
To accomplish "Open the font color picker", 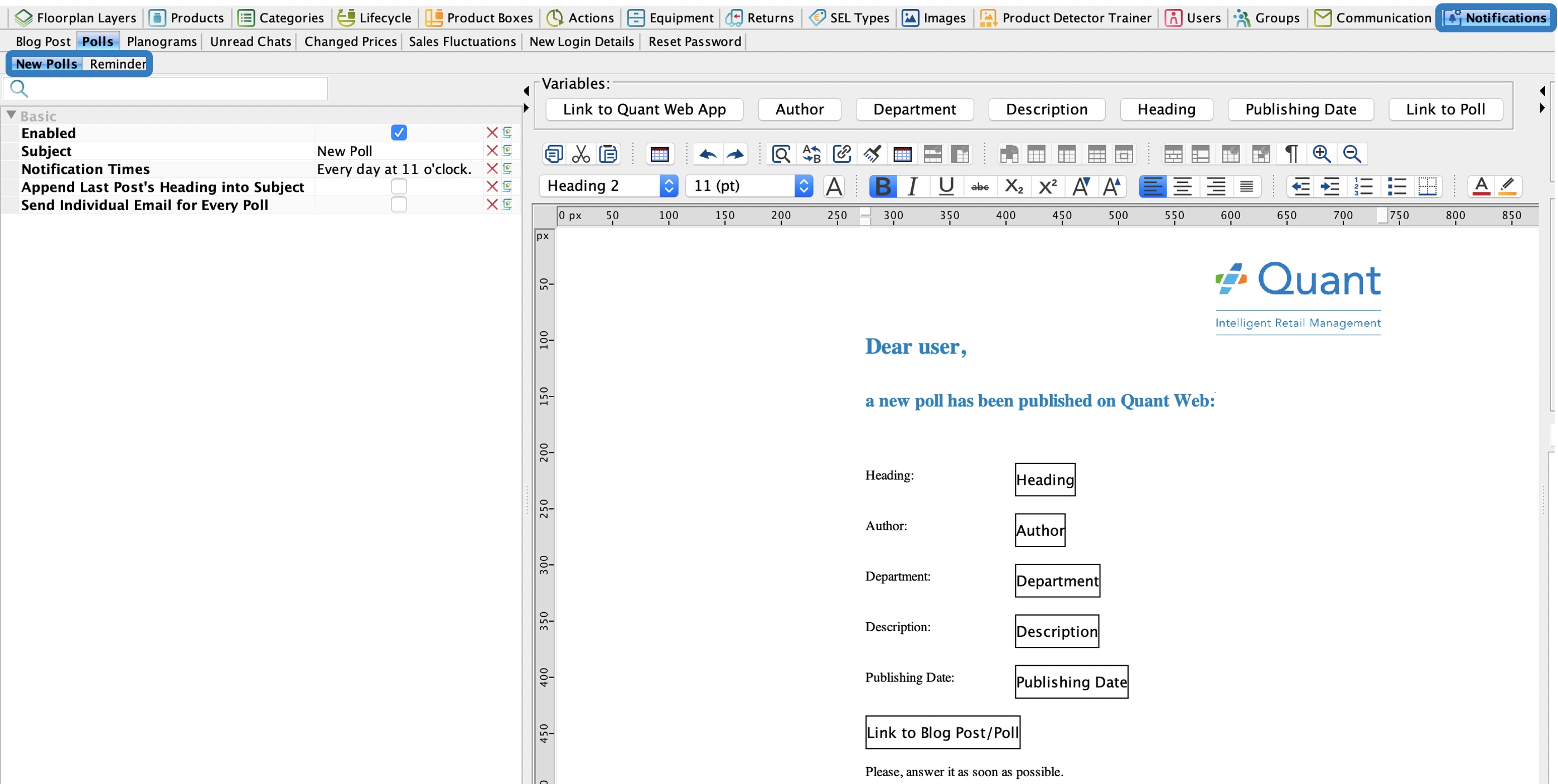I will click(1480, 186).
